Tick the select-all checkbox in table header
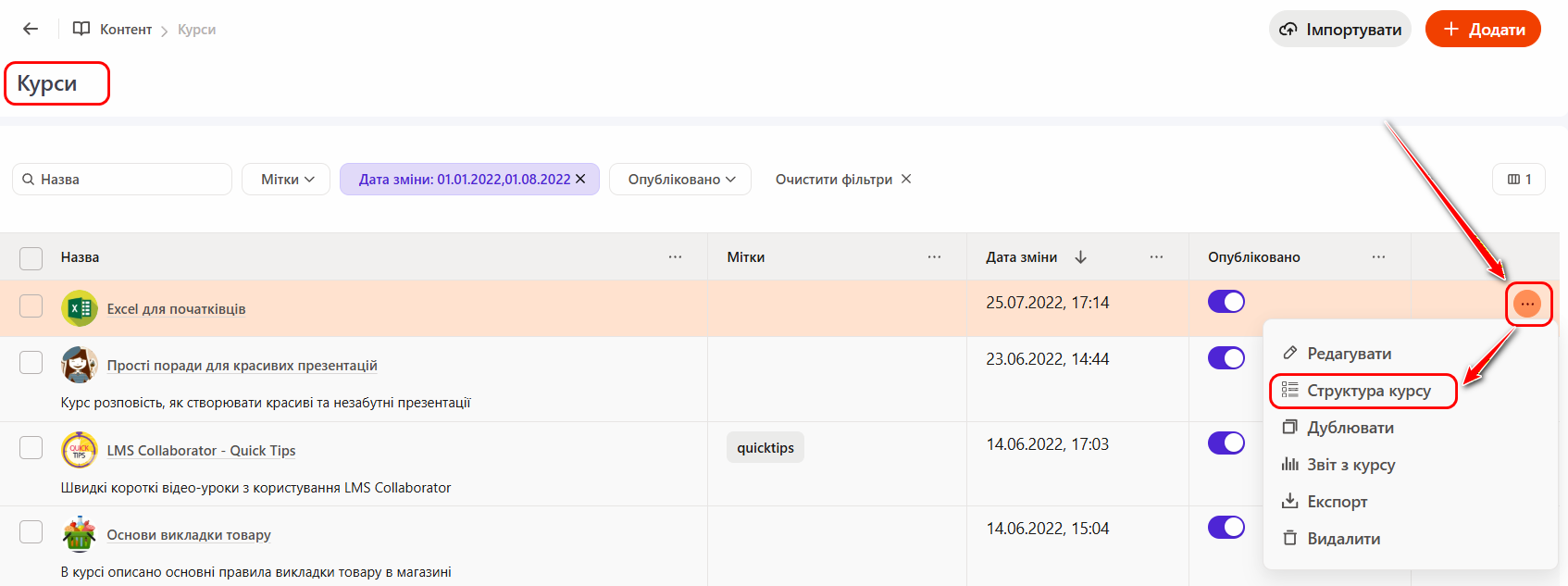Viewport: 1568px width, 586px height. tap(31, 258)
